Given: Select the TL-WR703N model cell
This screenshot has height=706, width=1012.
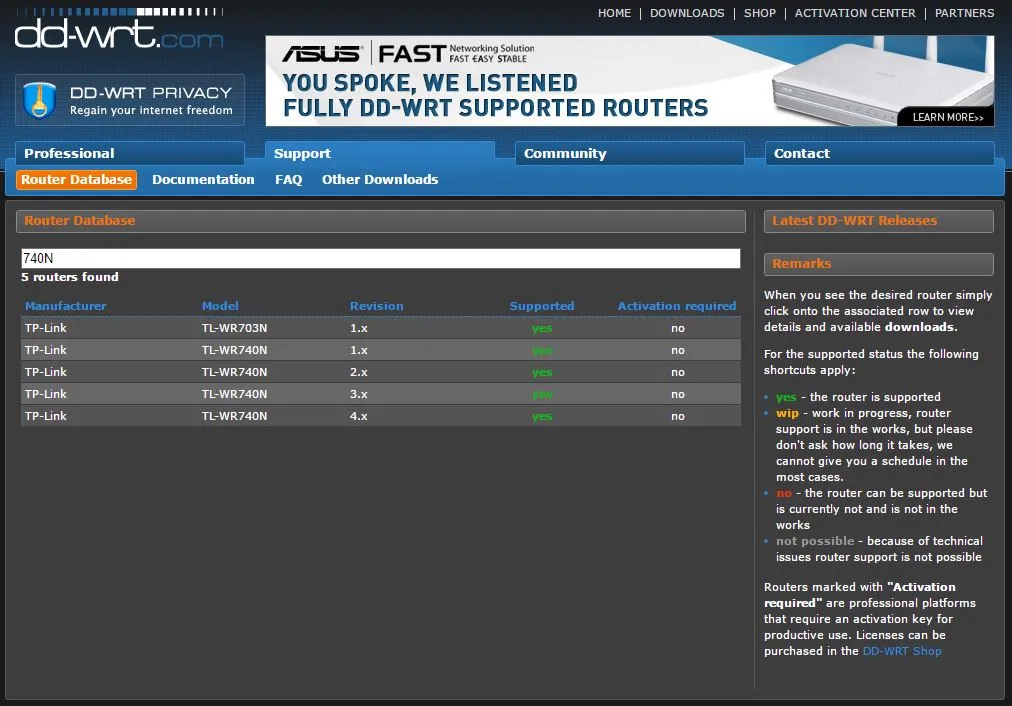Looking at the screenshot, I should pos(234,328).
